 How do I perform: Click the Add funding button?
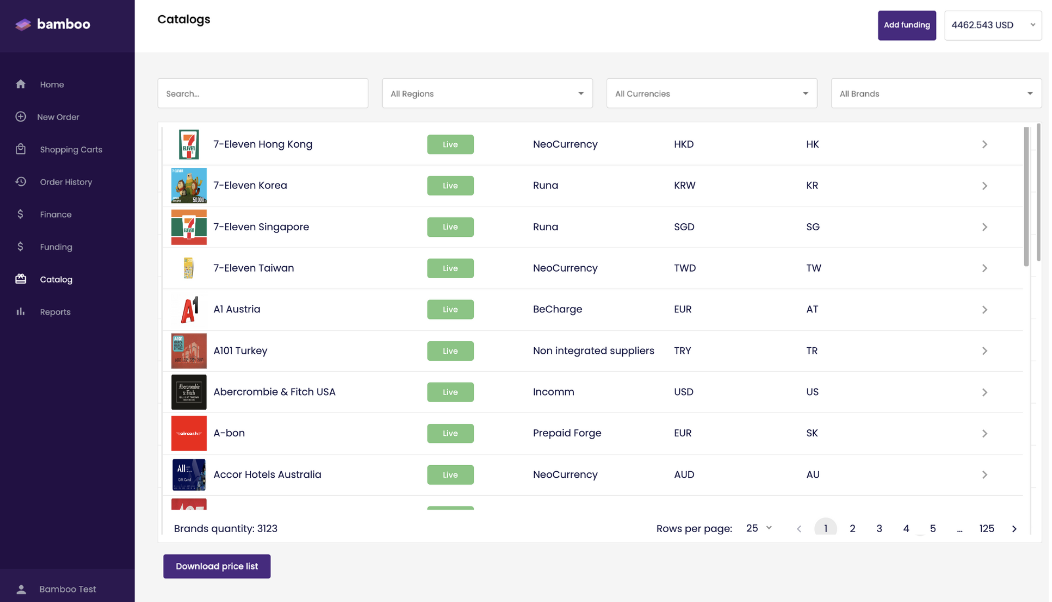[906, 26]
